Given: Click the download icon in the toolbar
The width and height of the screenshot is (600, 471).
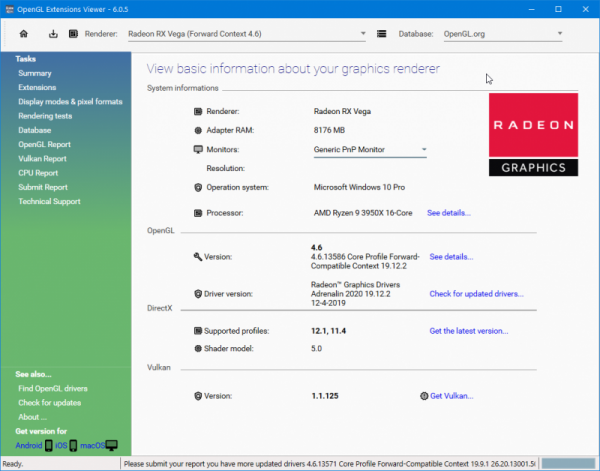Looking at the screenshot, I should click(x=53, y=34).
